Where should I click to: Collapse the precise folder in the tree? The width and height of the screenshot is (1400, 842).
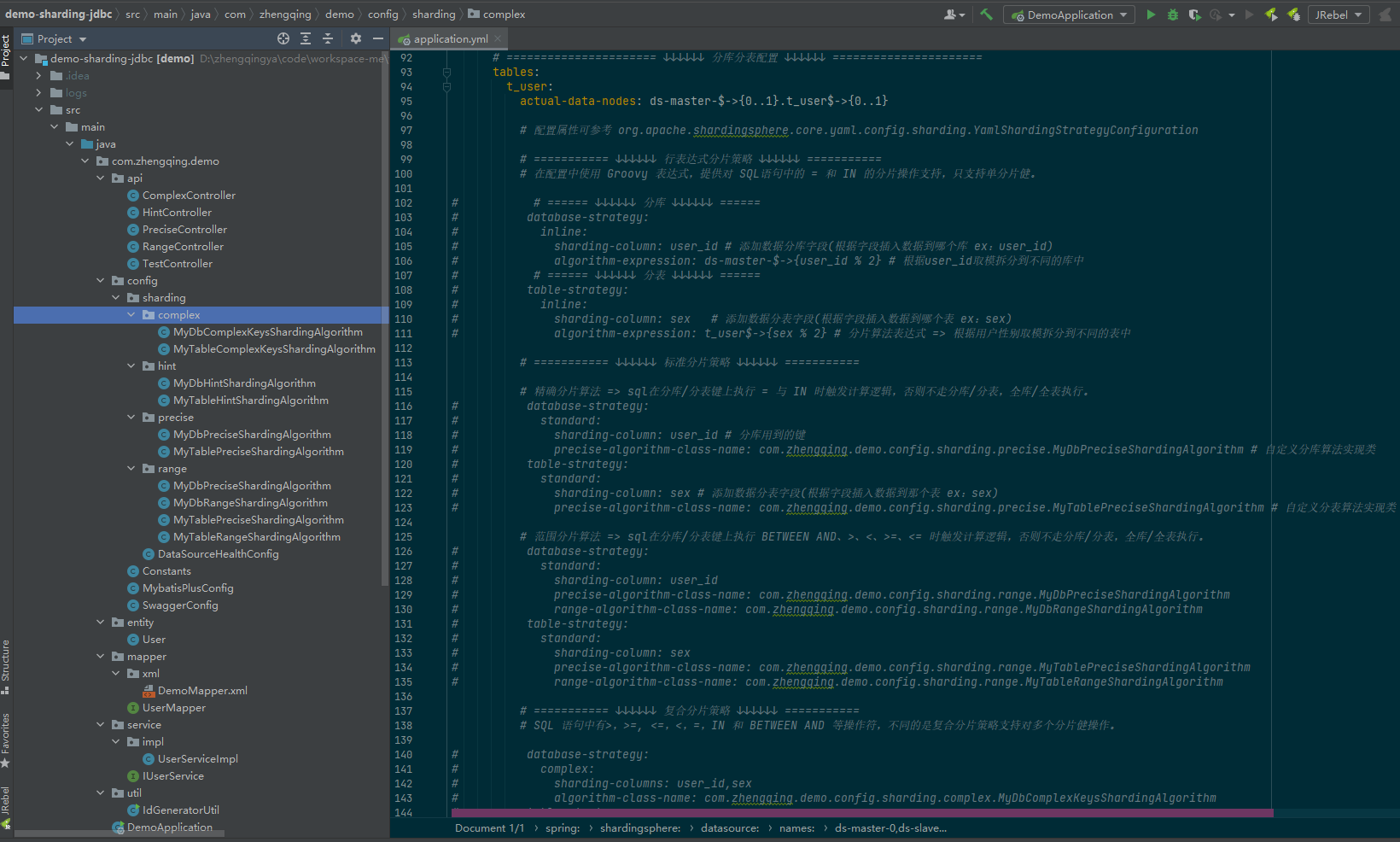(130, 417)
